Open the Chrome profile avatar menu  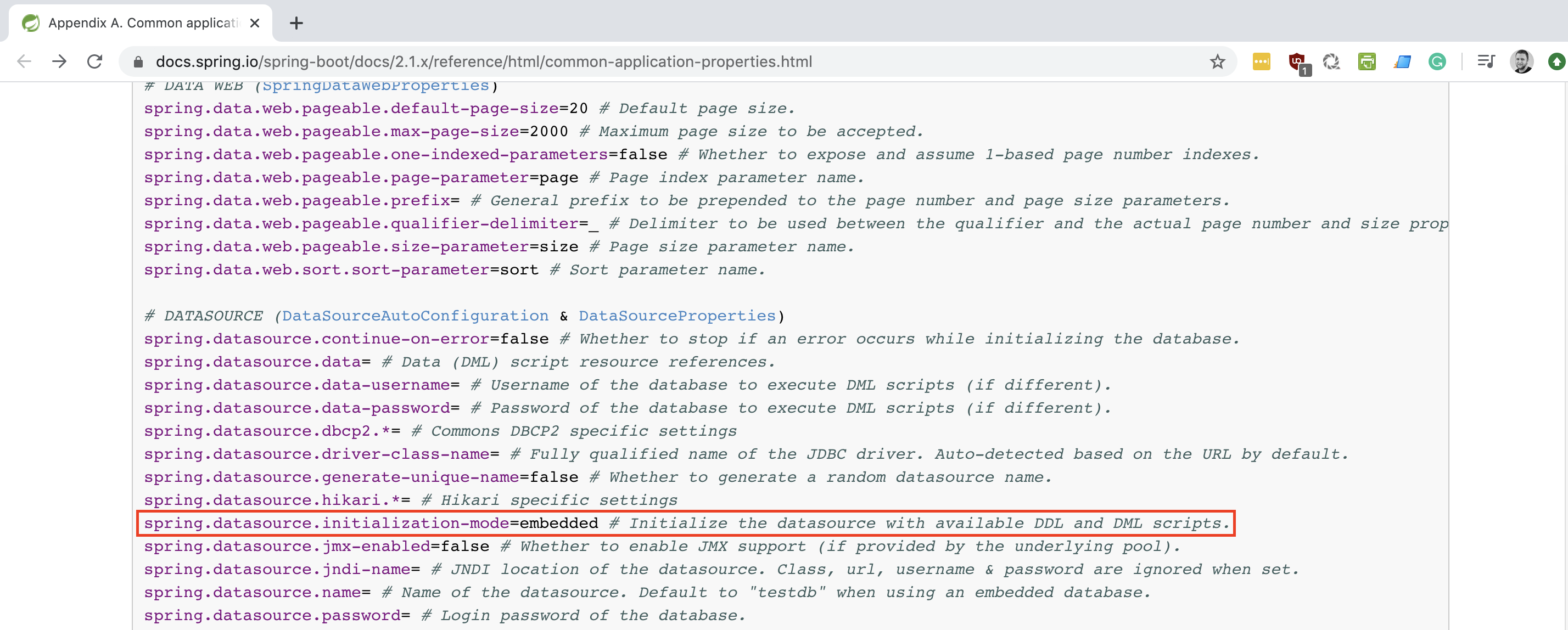coord(1521,61)
